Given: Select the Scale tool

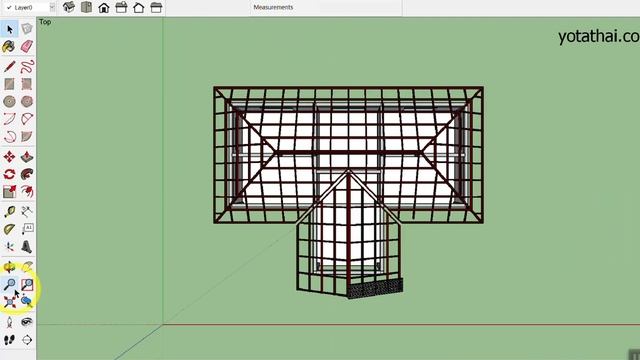Looking at the screenshot, I should 9,191.
